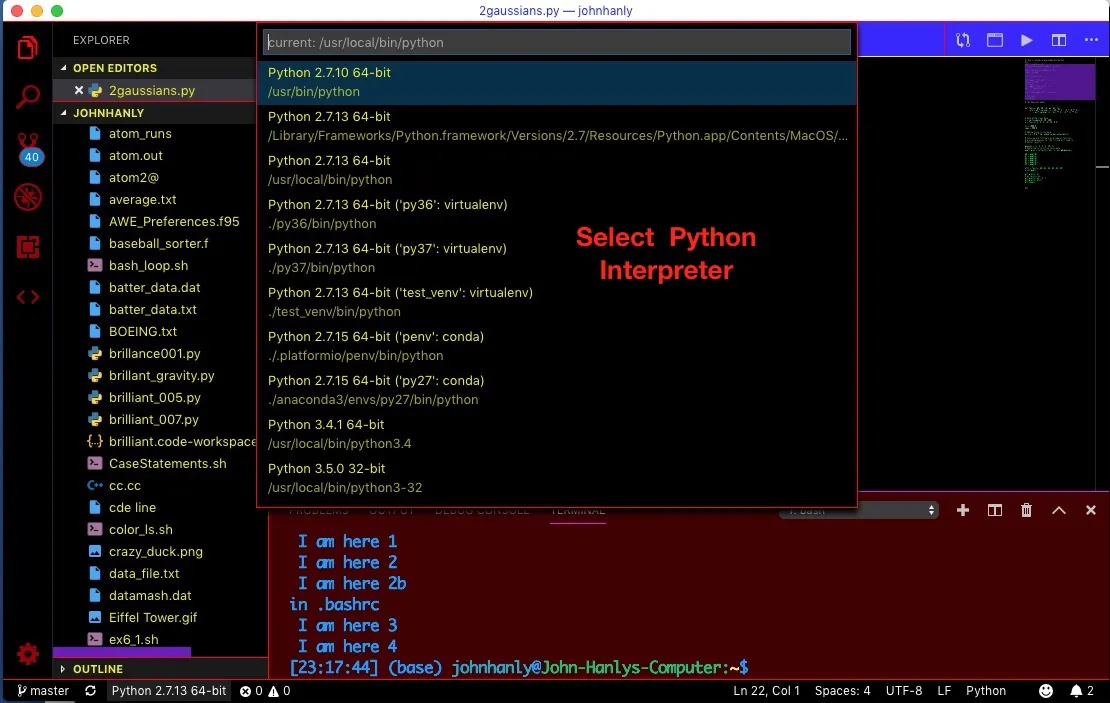Run the Python file with play icon
This screenshot has height=703, width=1110.
(1026, 40)
